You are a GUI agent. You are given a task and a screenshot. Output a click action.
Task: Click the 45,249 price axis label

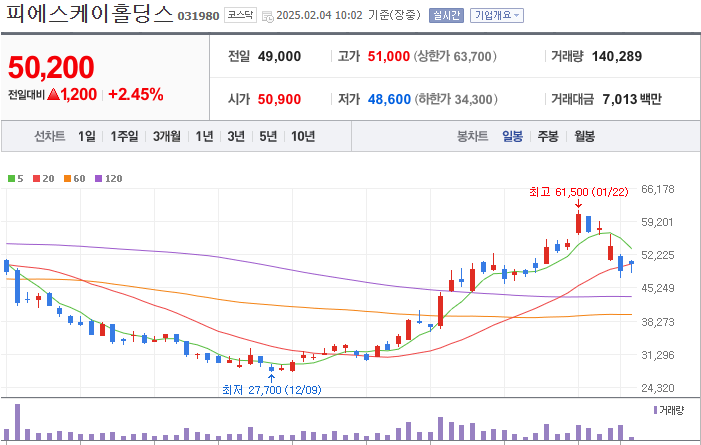(x=658, y=288)
